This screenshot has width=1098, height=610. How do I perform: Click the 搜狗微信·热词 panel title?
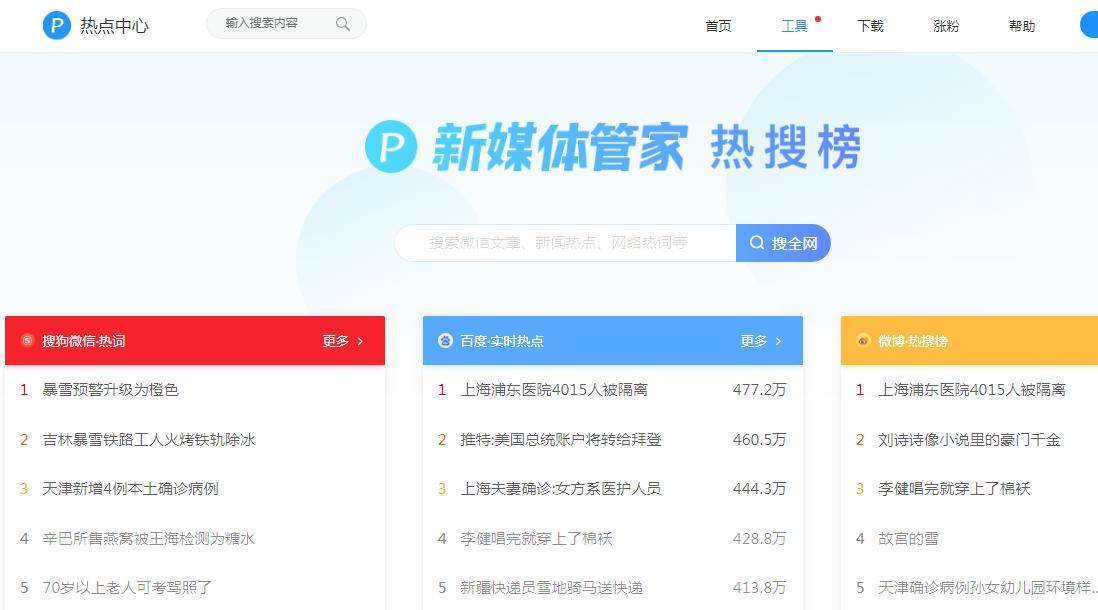[84, 341]
